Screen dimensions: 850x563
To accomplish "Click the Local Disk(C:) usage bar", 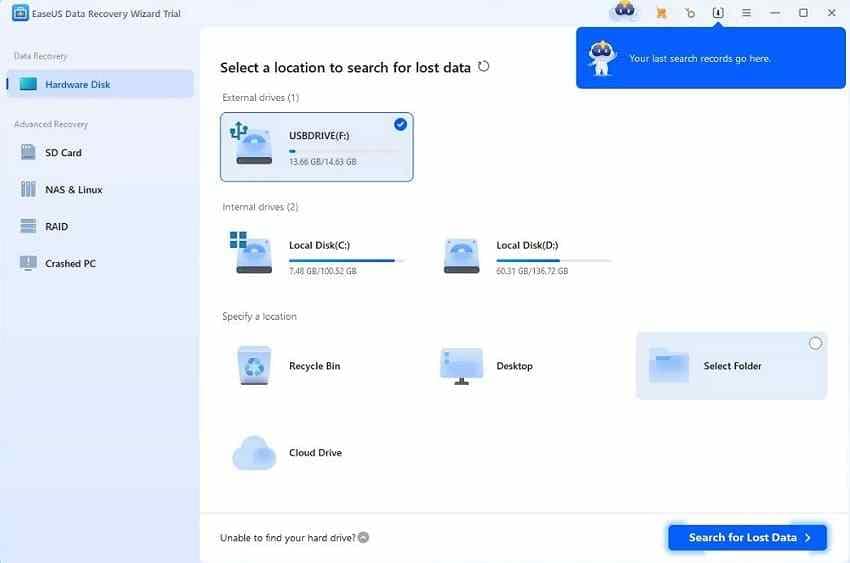I will (x=346, y=261).
